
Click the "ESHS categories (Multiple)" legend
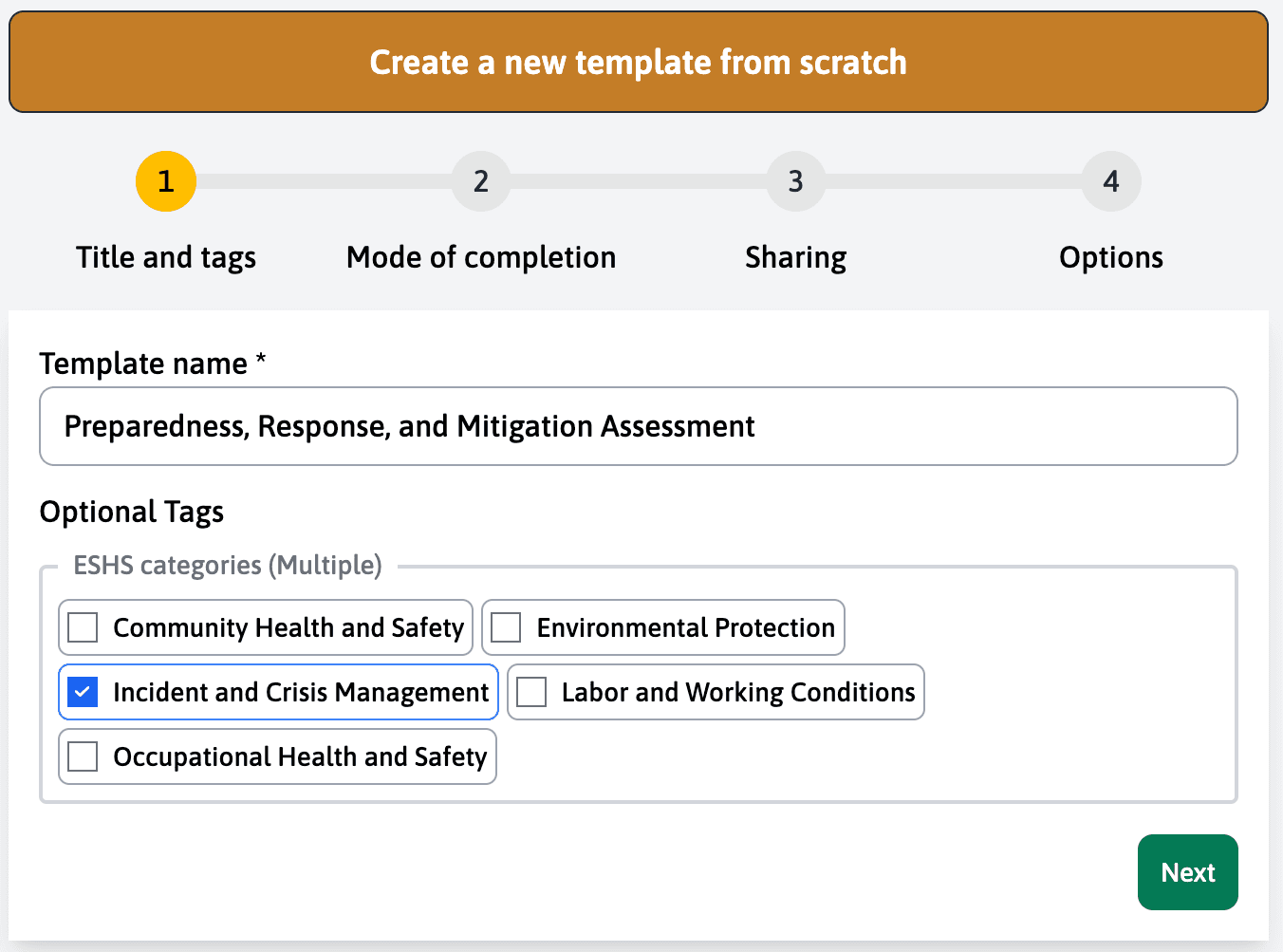(228, 566)
